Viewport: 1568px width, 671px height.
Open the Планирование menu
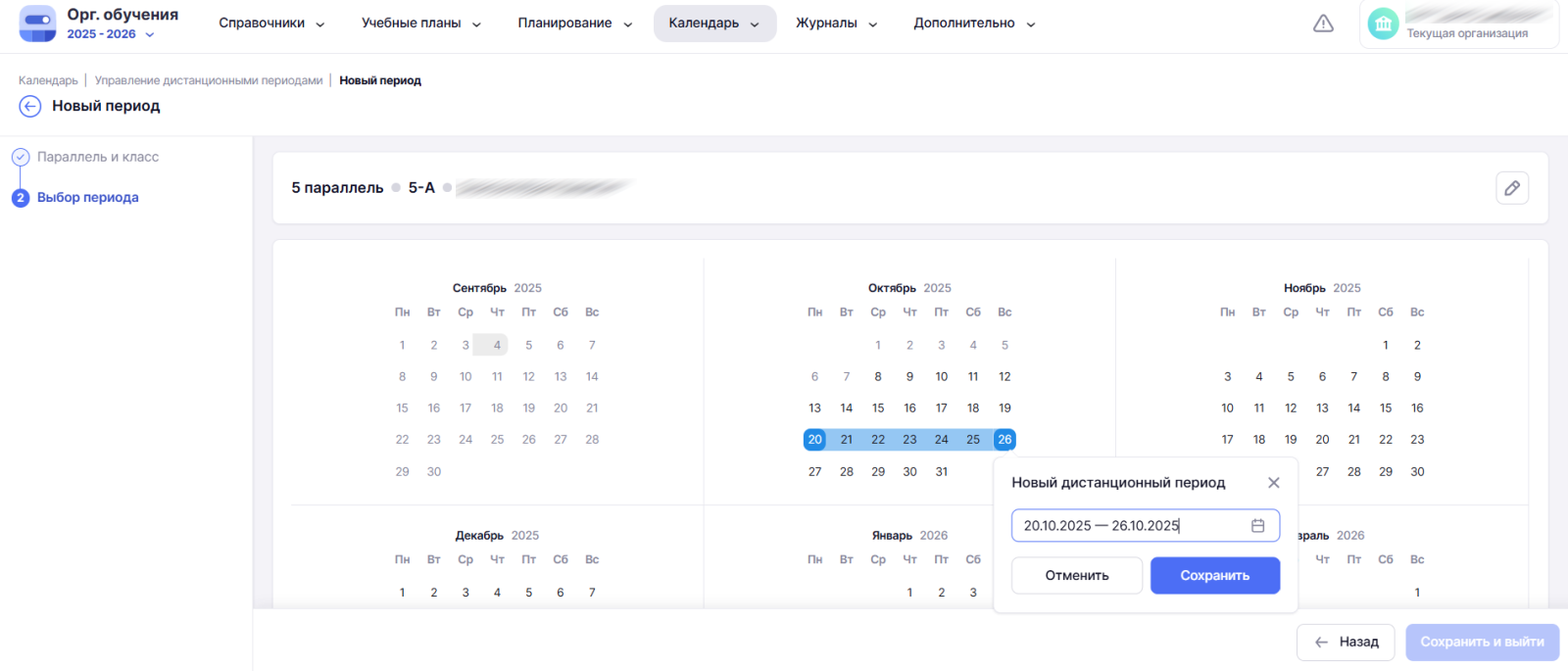pyautogui.click(x=574, y=24)
